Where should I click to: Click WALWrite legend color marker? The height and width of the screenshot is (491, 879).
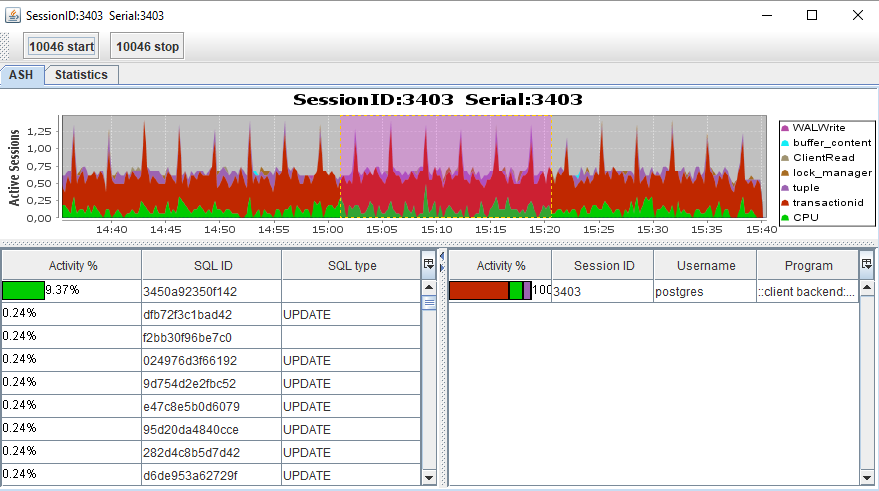(x=785, y=128)
